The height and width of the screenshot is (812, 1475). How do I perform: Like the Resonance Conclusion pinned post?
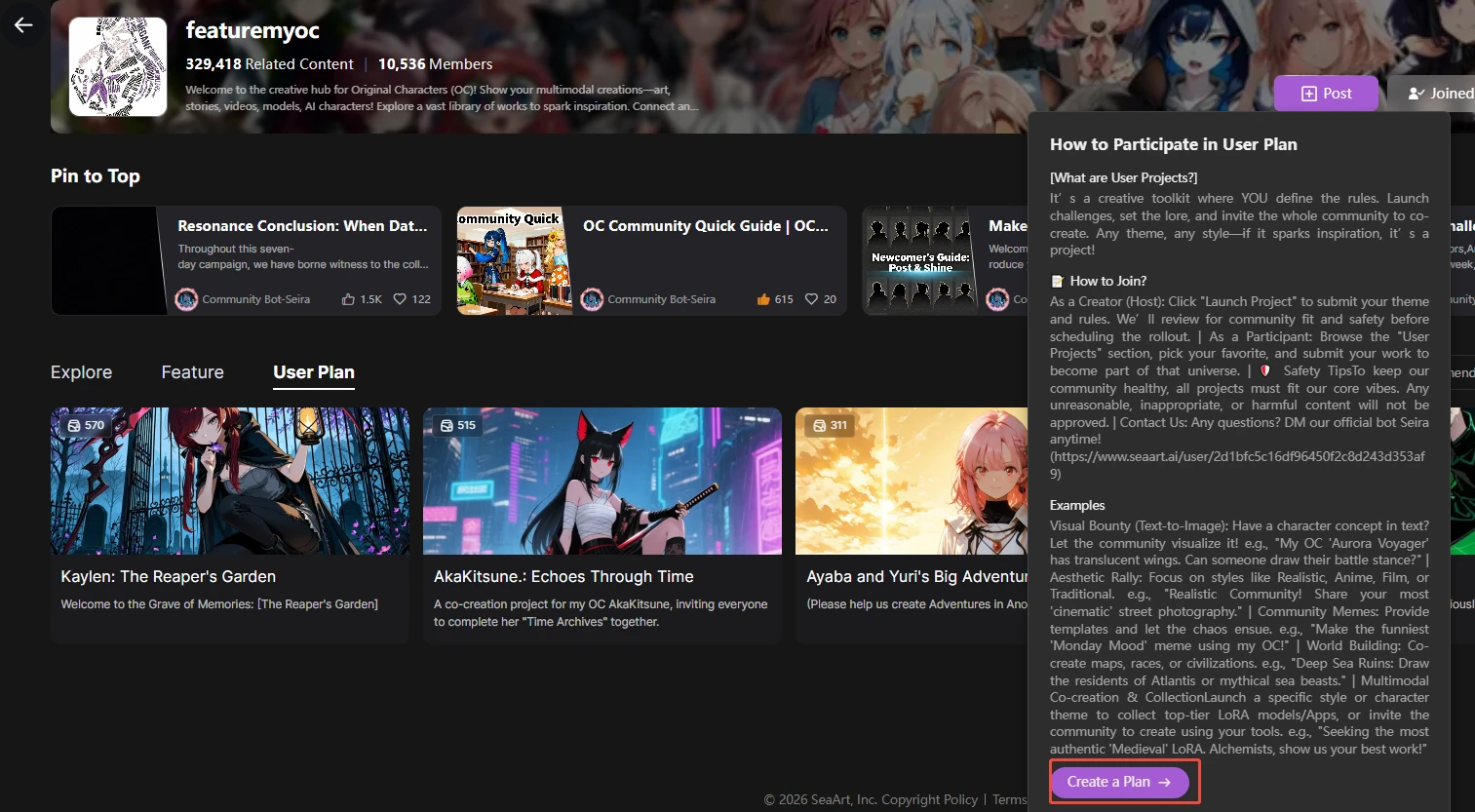click(x=348, y=299)
